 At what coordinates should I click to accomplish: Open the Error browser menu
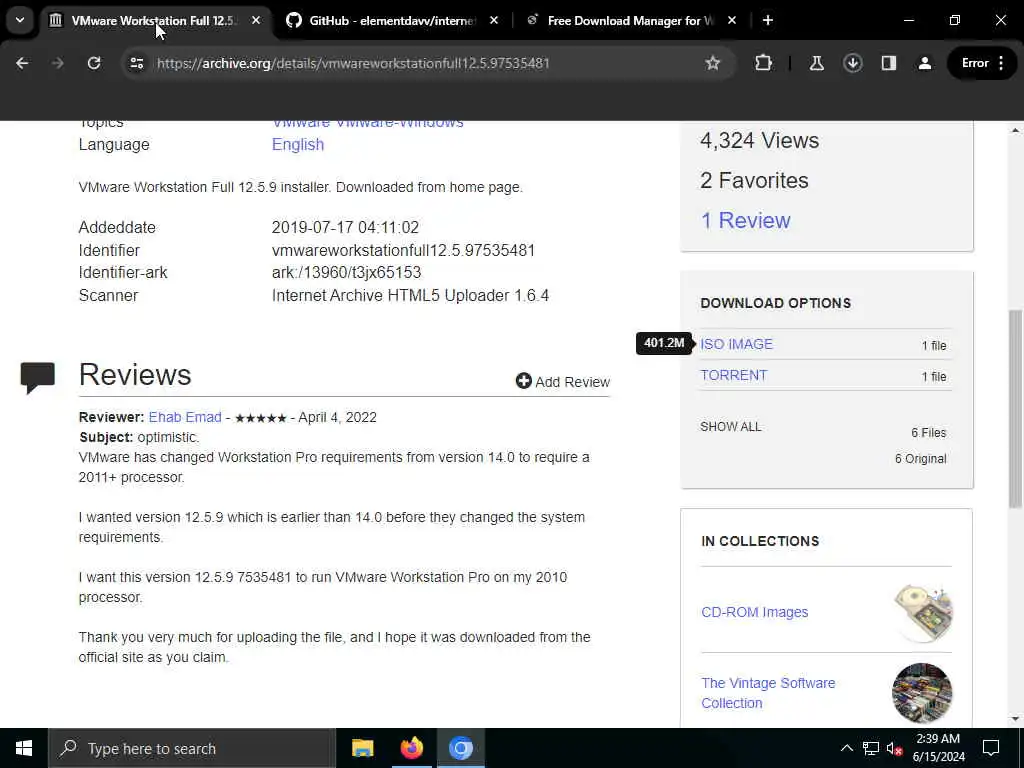pos(983,63)
